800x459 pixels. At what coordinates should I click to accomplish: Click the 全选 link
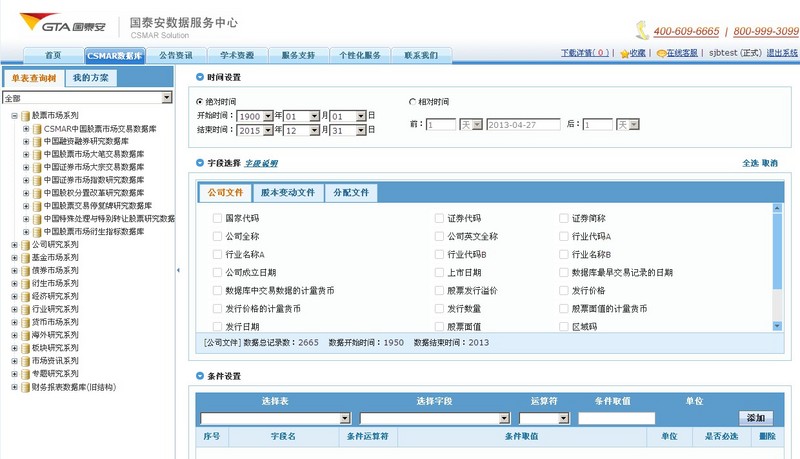coord(750,163)
